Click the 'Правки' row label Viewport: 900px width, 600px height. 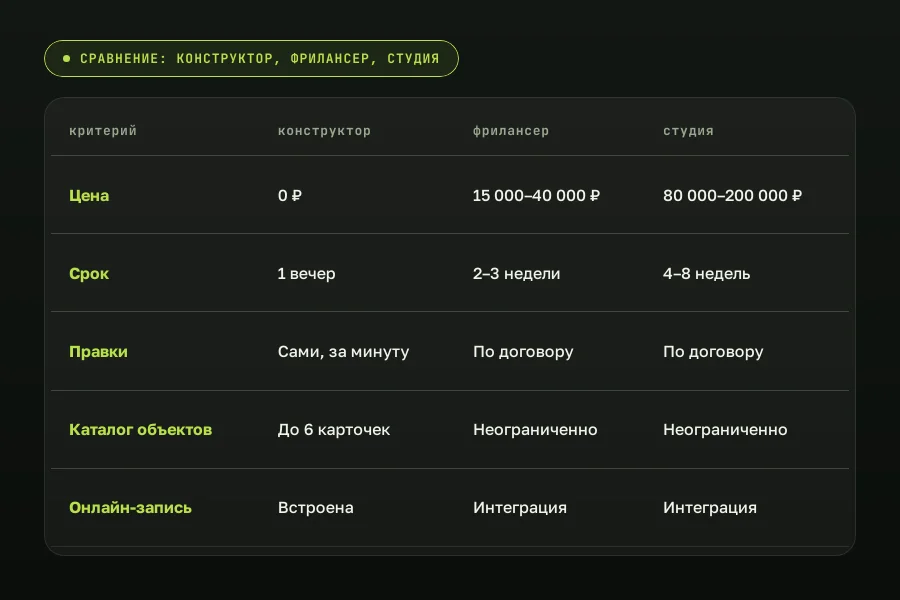[x=98, y=352]
